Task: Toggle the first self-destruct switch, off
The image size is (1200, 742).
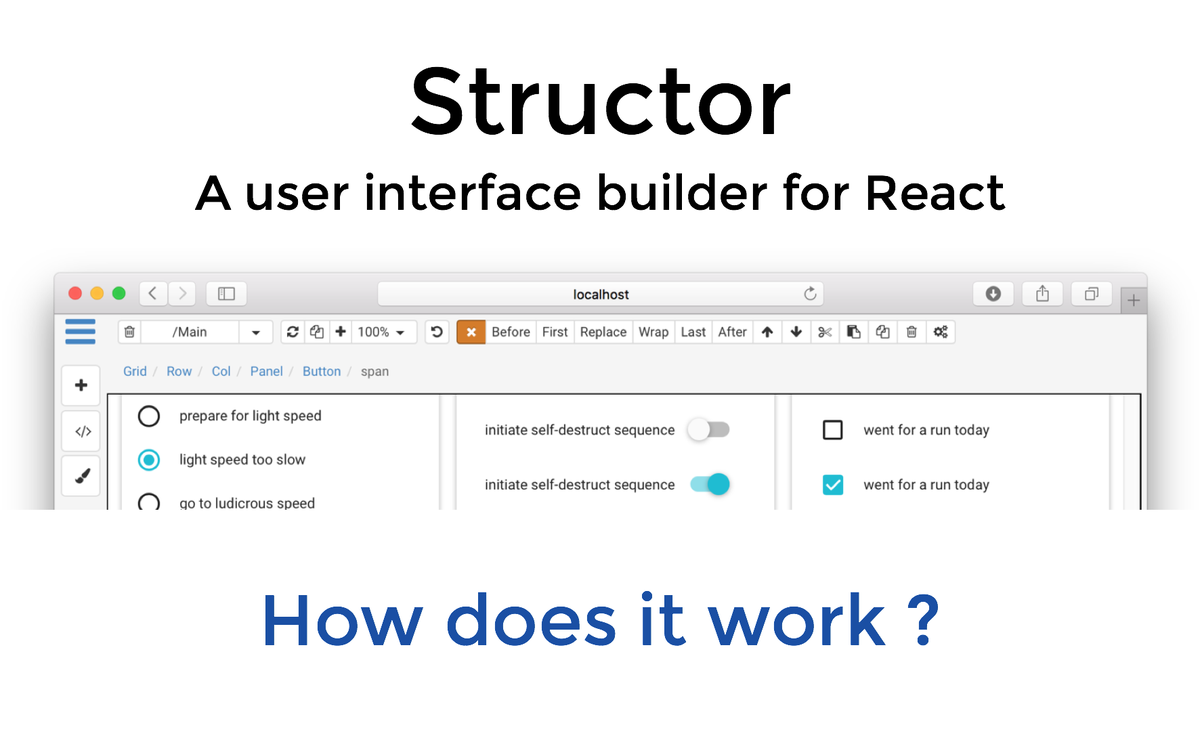Action: coord(709,430)
